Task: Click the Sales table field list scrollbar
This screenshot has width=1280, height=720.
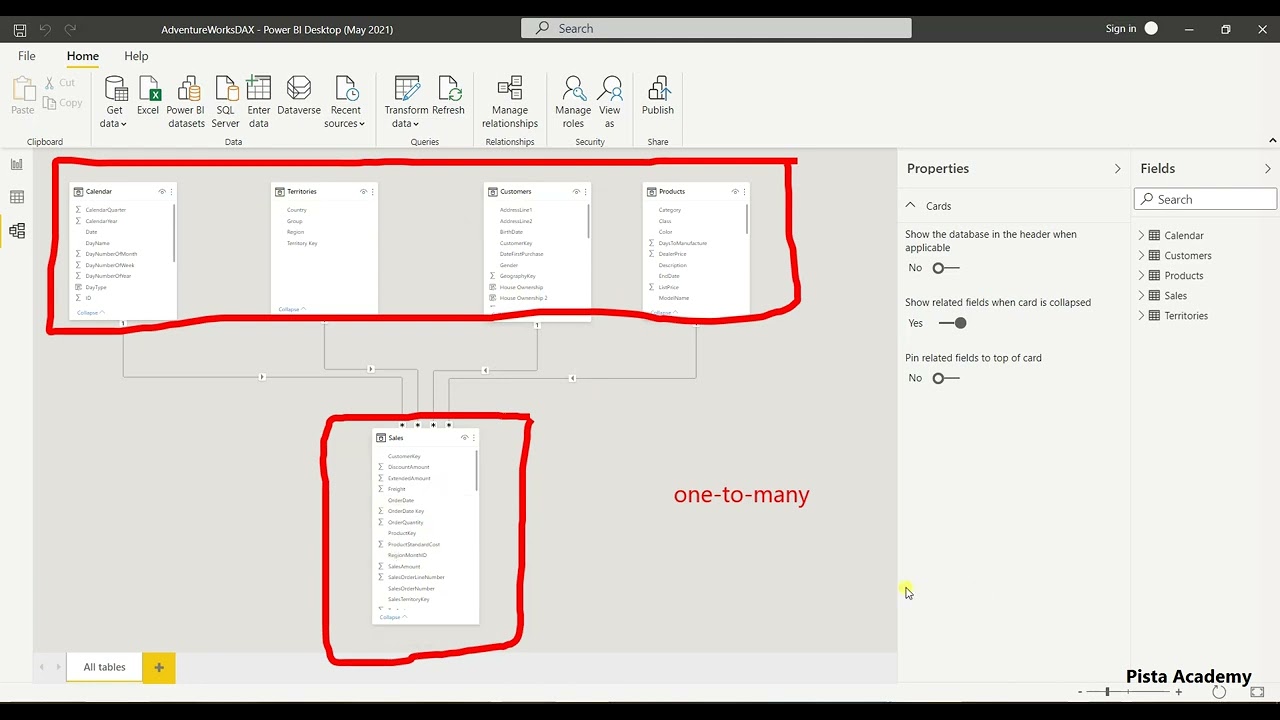Action: click(x=476, y=470)
